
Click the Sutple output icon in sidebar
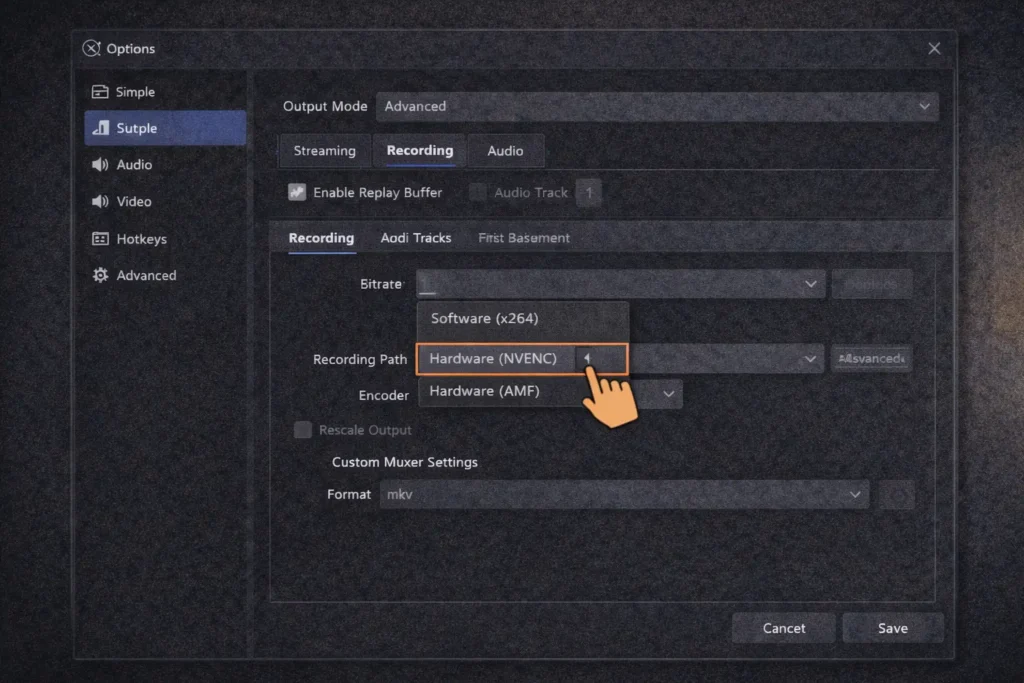(x=101, y=128)
